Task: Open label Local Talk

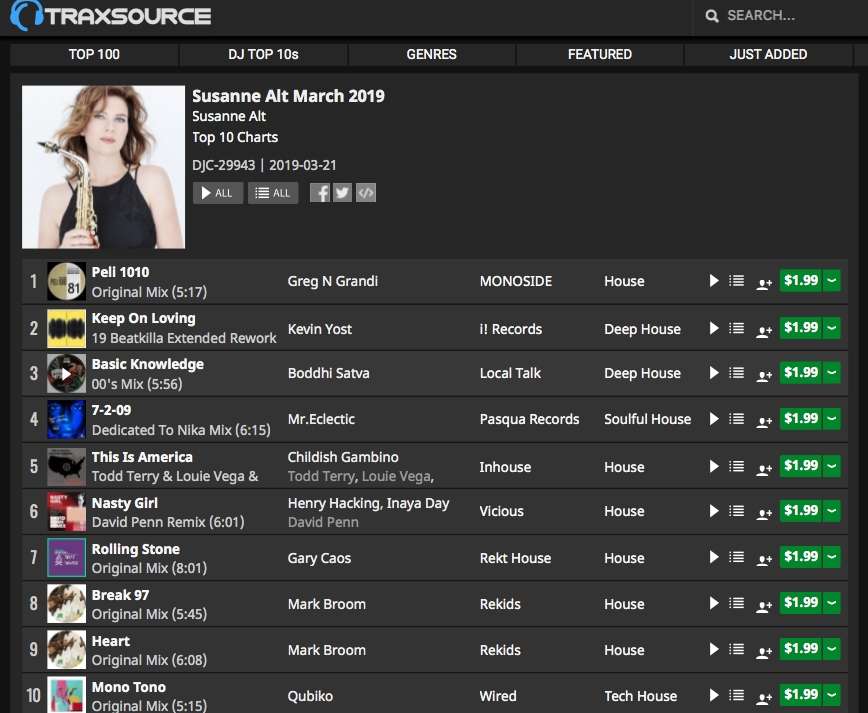Action: click(x=510, y=373)
